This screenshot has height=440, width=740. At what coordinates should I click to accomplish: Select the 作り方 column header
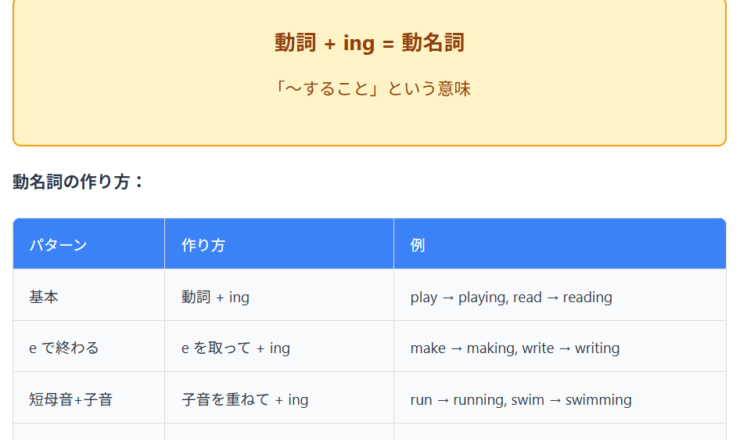click(203, 245)
